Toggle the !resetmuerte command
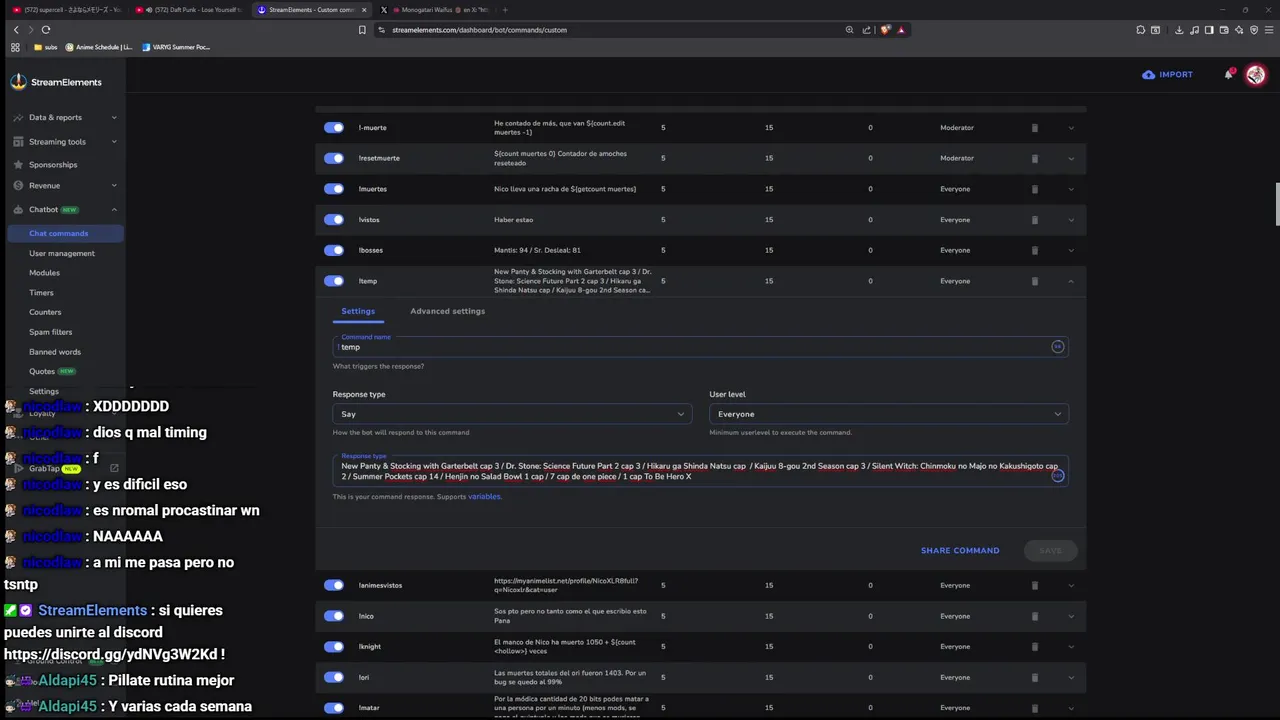The width and height of the screenshot is (1280, 720). click(x=334, y=158)
